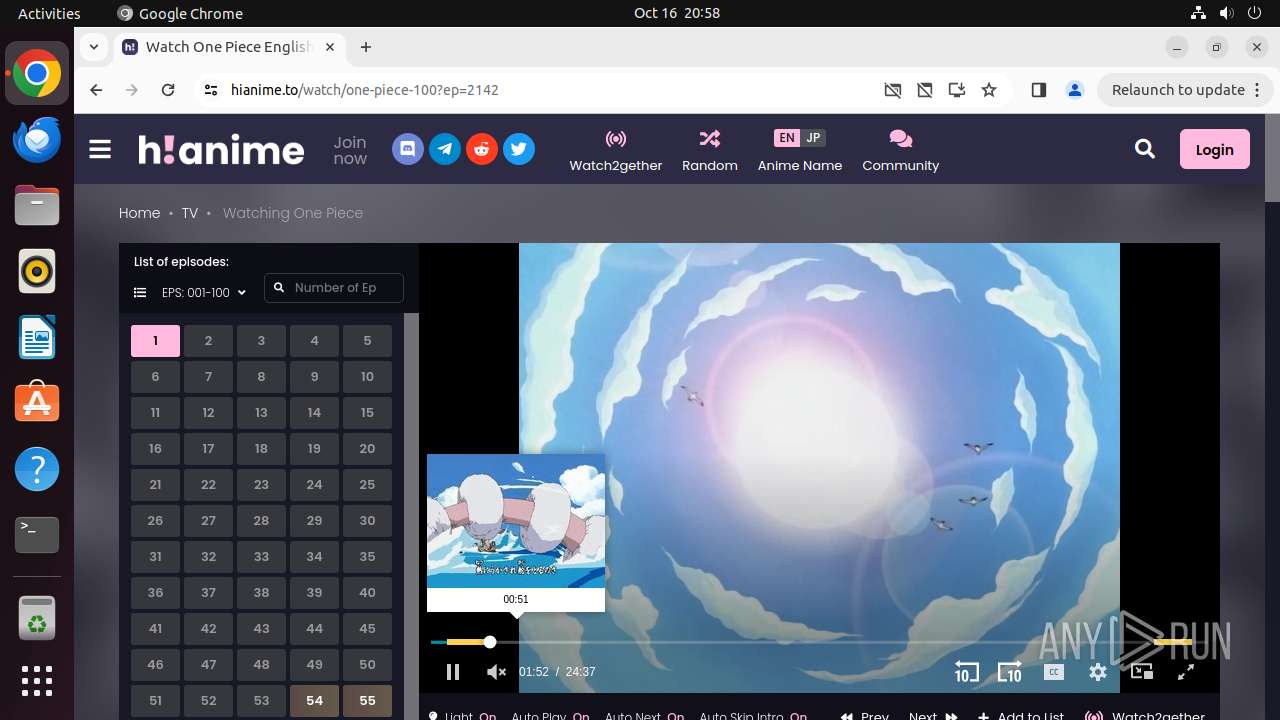This screenshot has width=1280, height=720.
Task: Select the Watch One Piece tab
Action: click(x=229, y=47)
